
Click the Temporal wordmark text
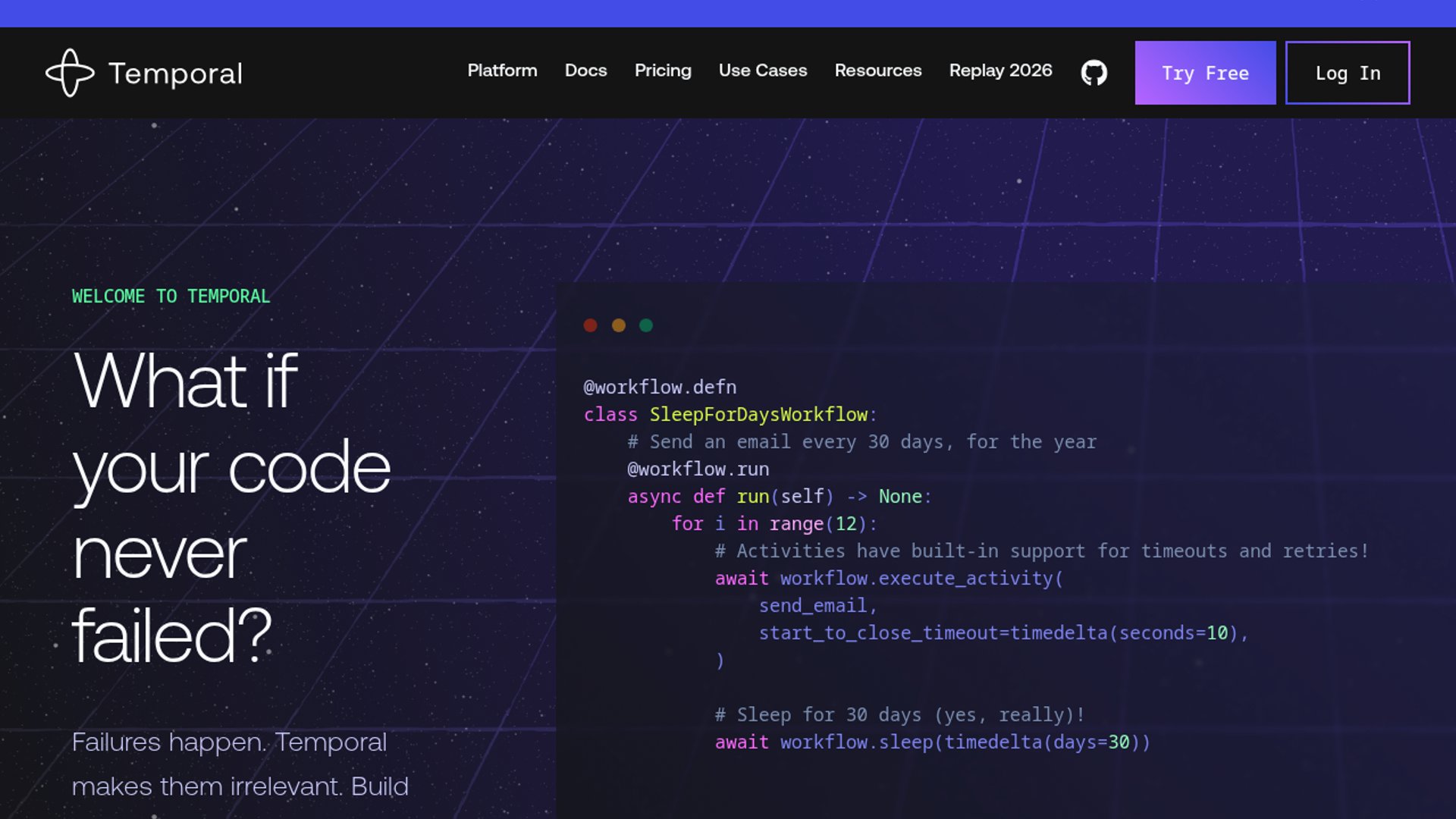click(175, 74)
